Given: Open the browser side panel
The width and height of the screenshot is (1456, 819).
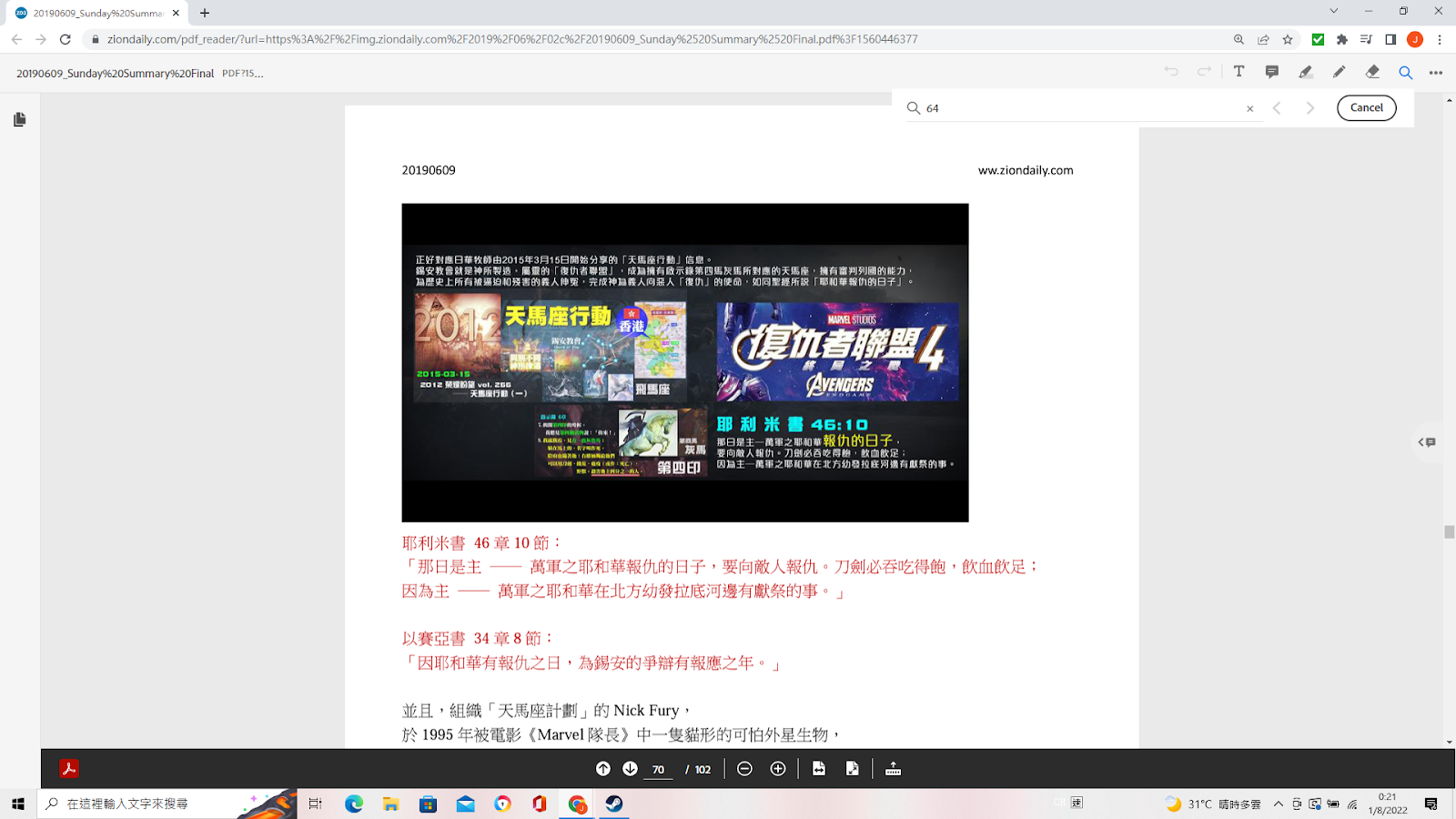Looking at the screenshot, I should coord(1390,39).
